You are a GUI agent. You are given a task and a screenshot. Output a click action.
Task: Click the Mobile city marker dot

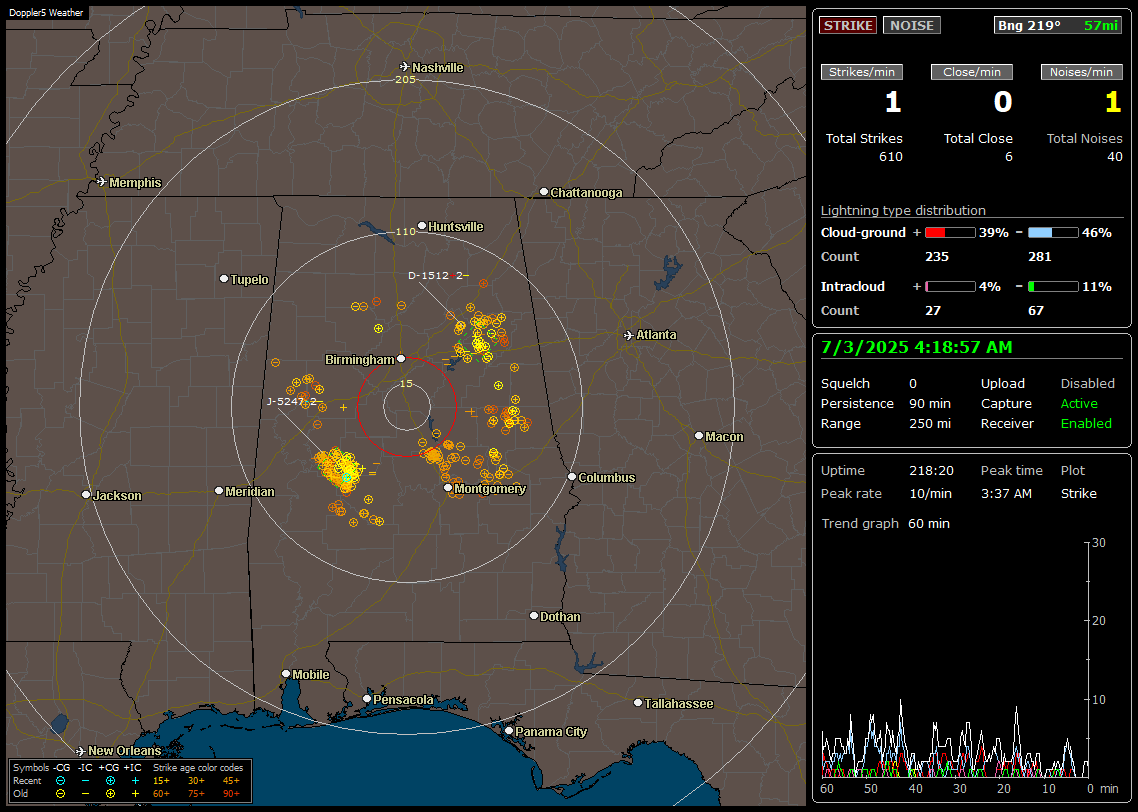pos(286,673)
